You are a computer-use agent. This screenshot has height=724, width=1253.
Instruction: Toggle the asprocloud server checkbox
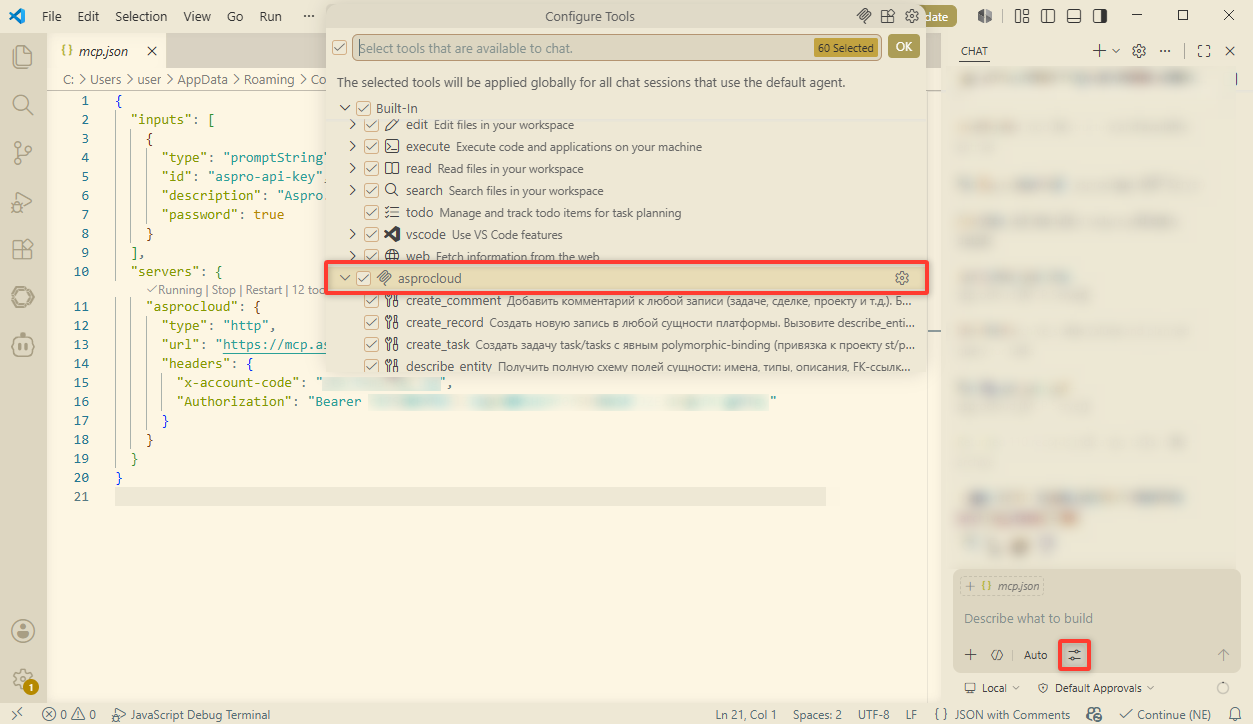coord(364,278)
